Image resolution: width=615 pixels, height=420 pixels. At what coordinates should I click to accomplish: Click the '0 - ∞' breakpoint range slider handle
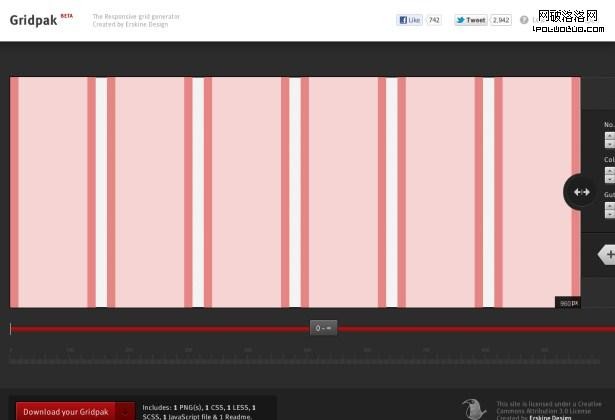point(323,328)
